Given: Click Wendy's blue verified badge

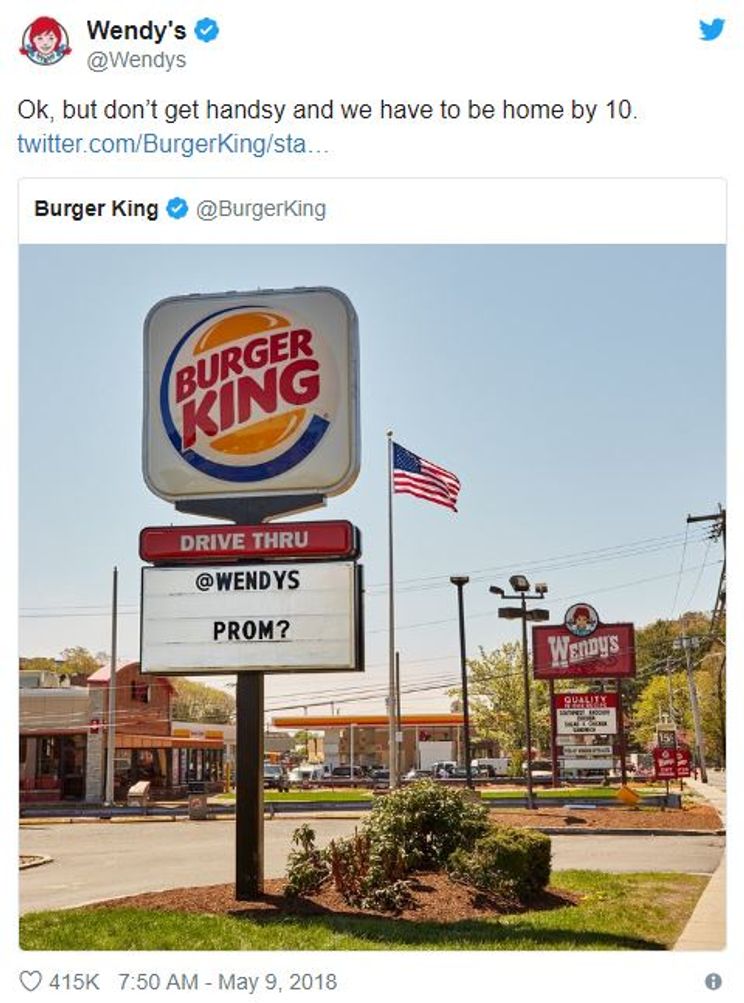Looking at the screenshot, I should click(207, 31).
